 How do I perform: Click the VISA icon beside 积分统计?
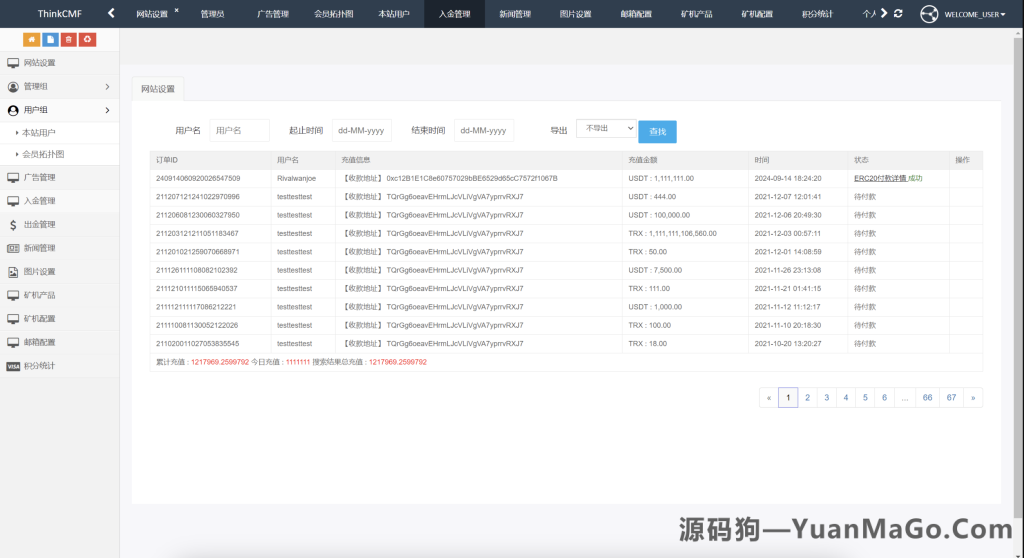13,366
